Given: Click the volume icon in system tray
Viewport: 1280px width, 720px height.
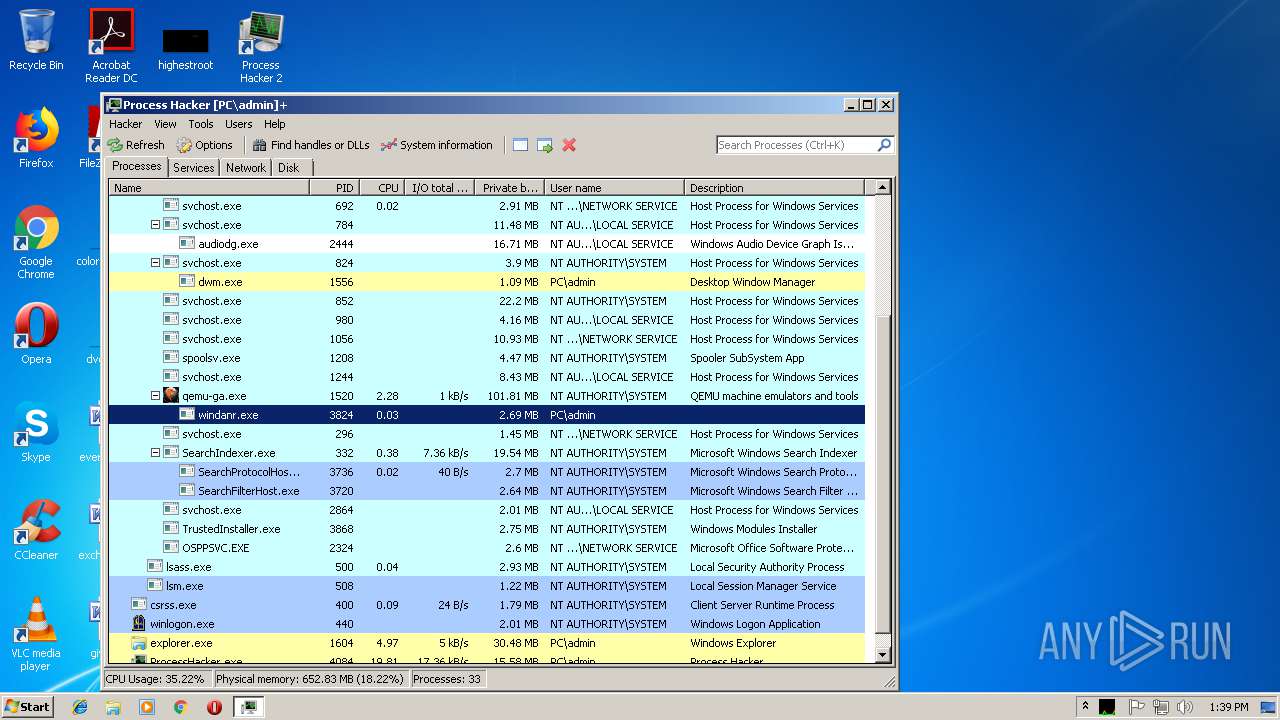Looking at the screenshot, I should (x=1184, y=707).
